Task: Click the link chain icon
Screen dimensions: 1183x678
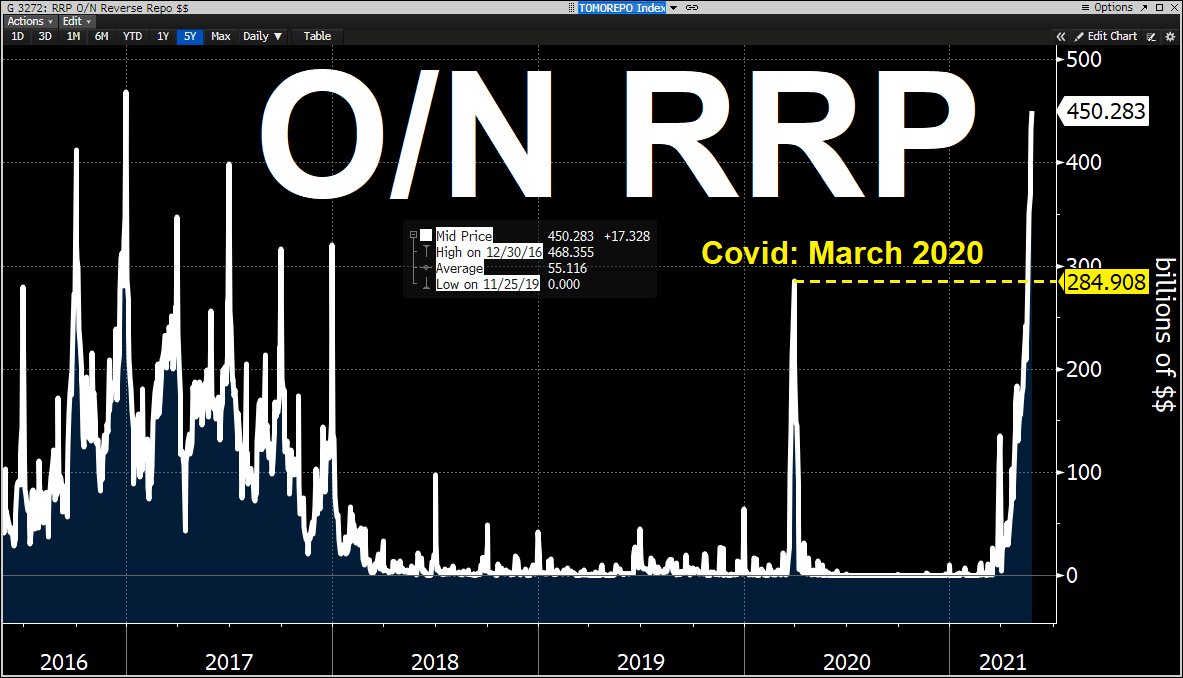Action: 692,8
